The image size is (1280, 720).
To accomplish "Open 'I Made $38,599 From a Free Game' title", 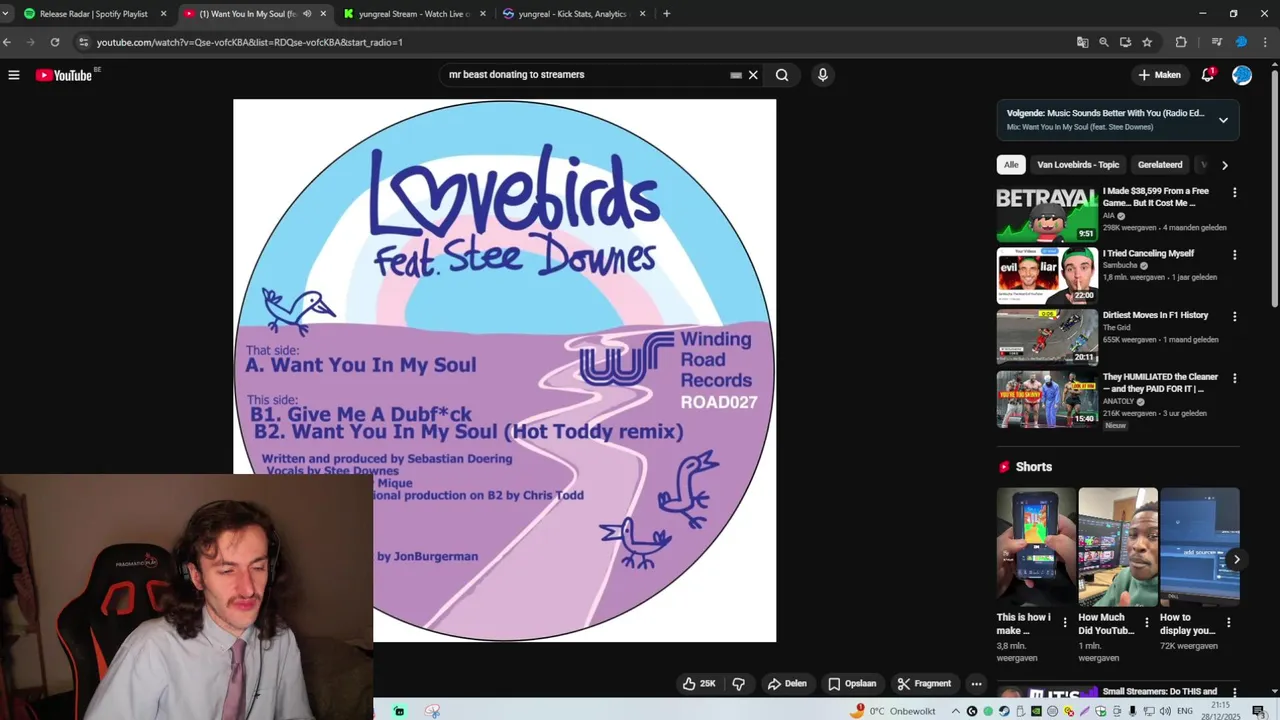I will pyautogui.click(x=1155, y=197).
